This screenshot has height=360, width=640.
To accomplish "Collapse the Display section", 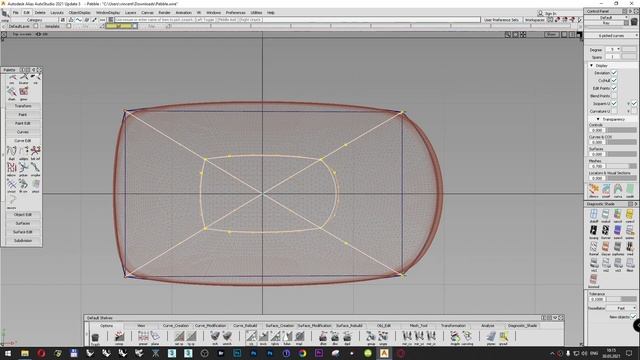I will [x=591, y=65].
